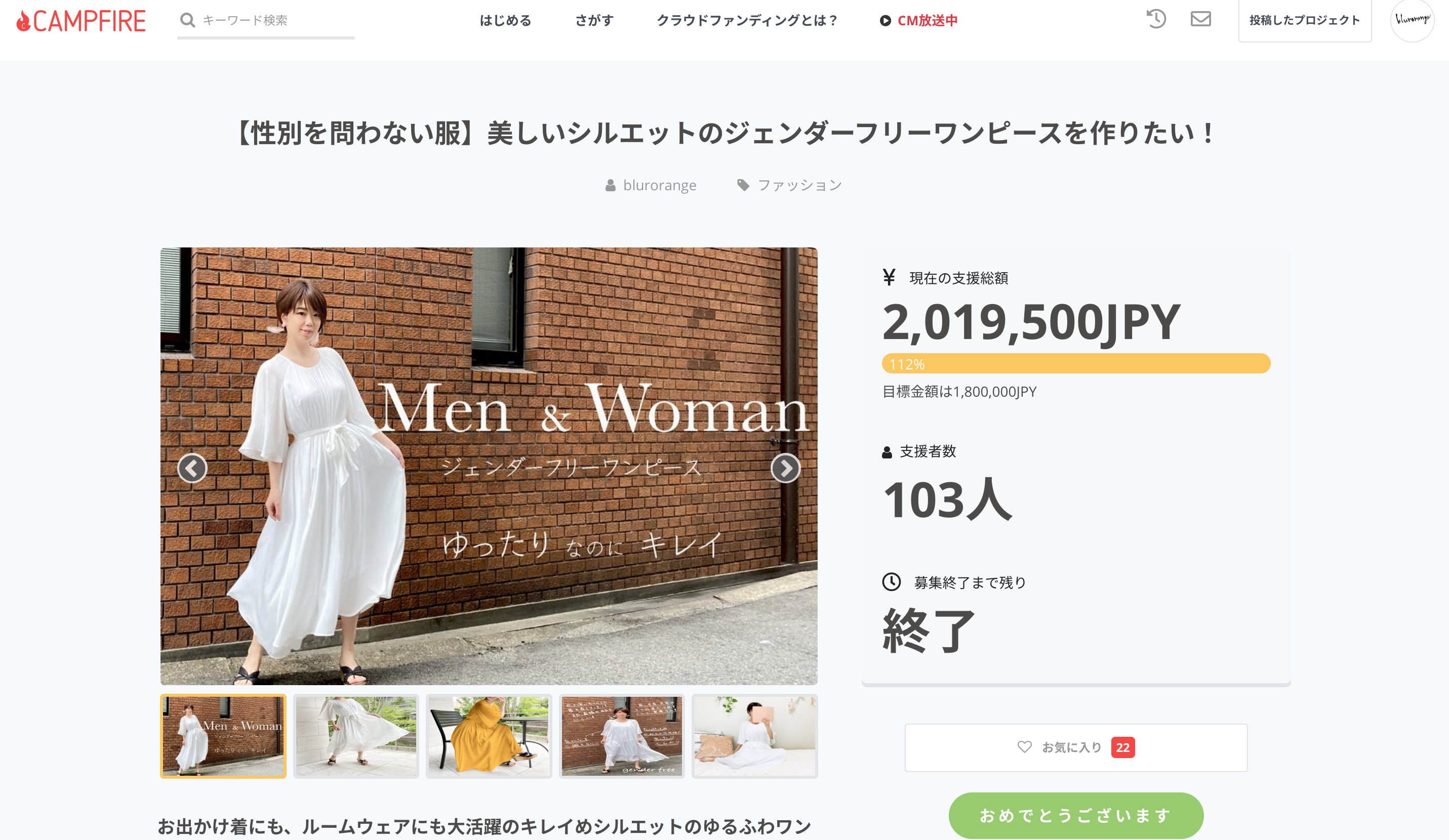Open the blurorange profile avatar
The width and height of the screenshot is (1449, 840).
tap(1412, 20)
